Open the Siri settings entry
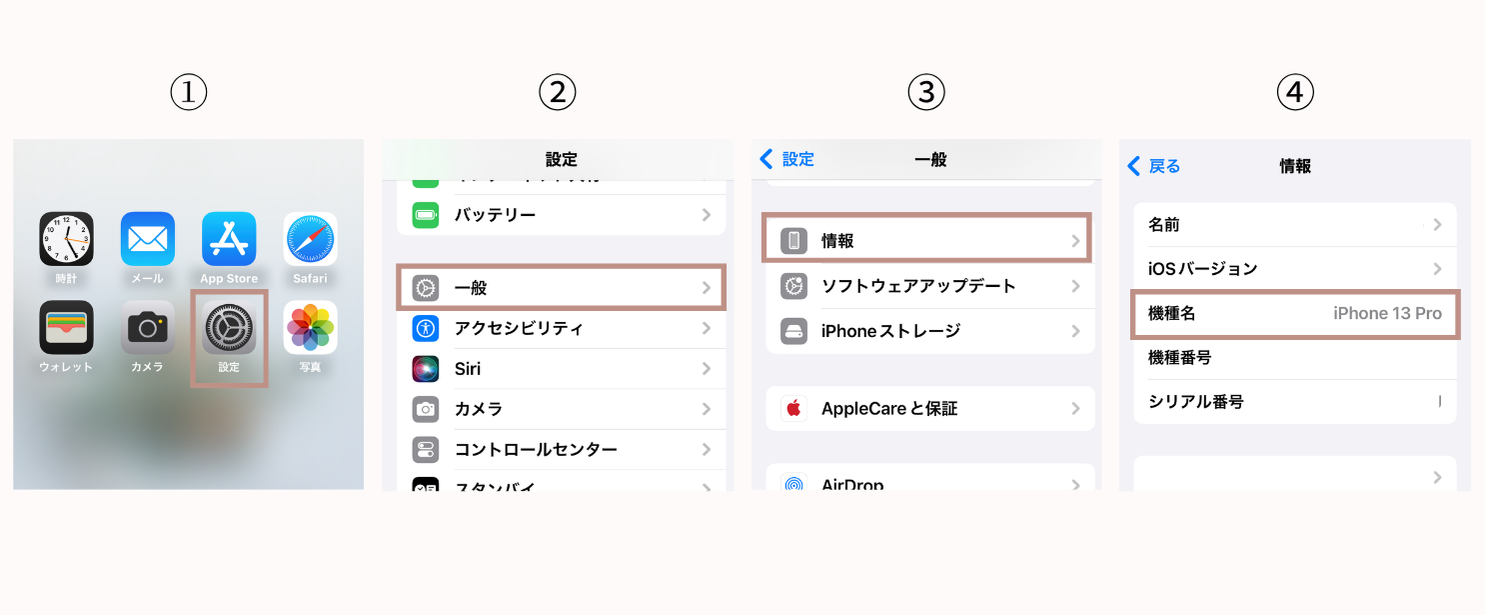 (x=560, y=368)
